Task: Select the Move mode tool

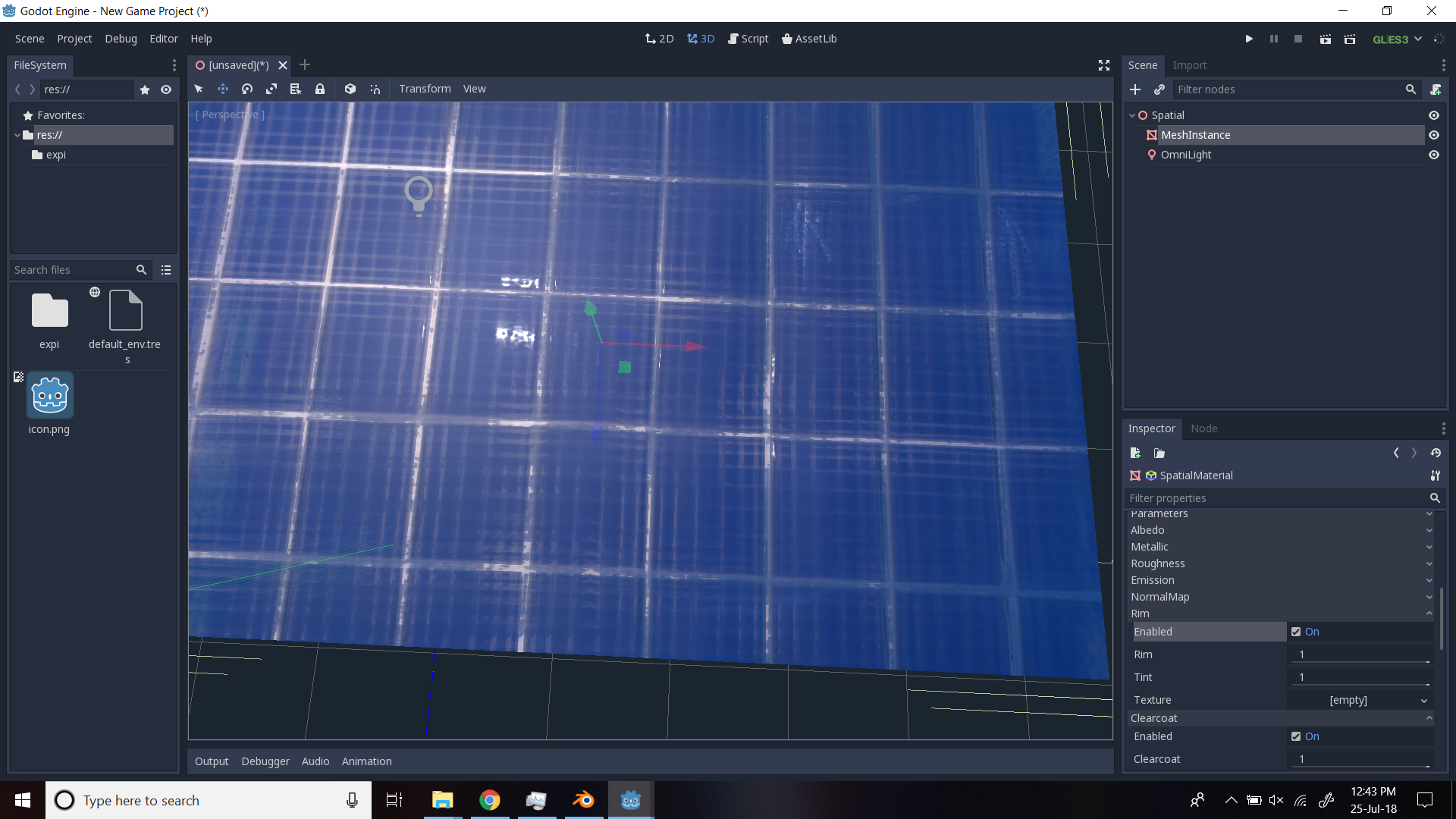Action: pos(223,89)
